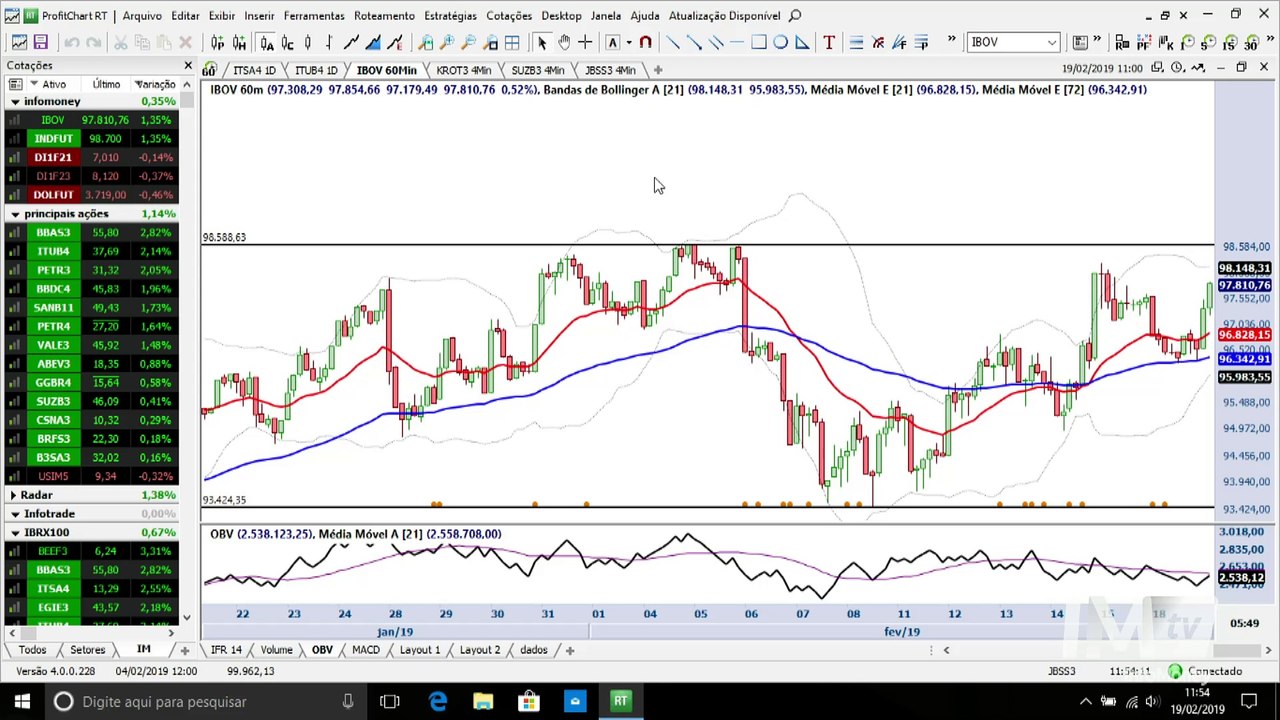
Task: Switch to JBSS3 4Min chart tab
Action: click(610, 70)
